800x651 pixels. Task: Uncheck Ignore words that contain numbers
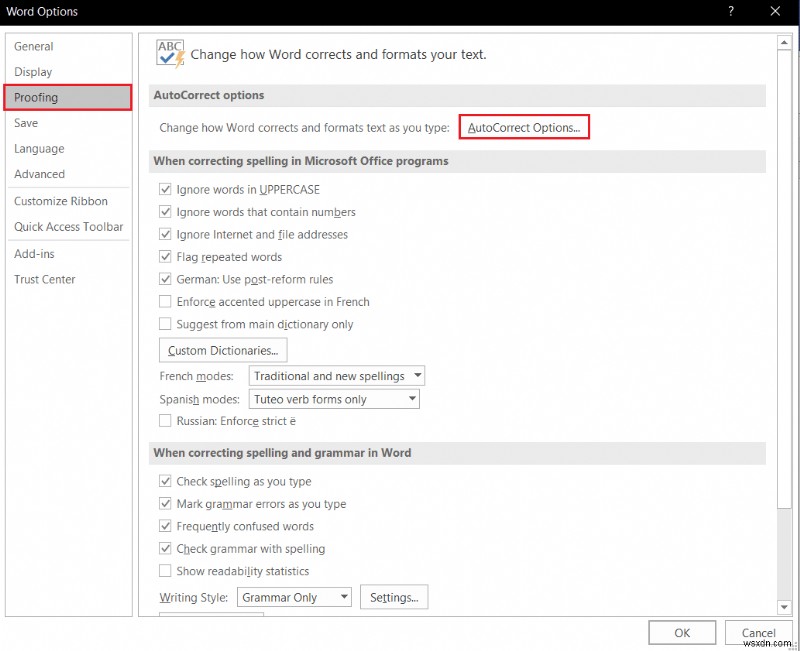coord(165,212)
